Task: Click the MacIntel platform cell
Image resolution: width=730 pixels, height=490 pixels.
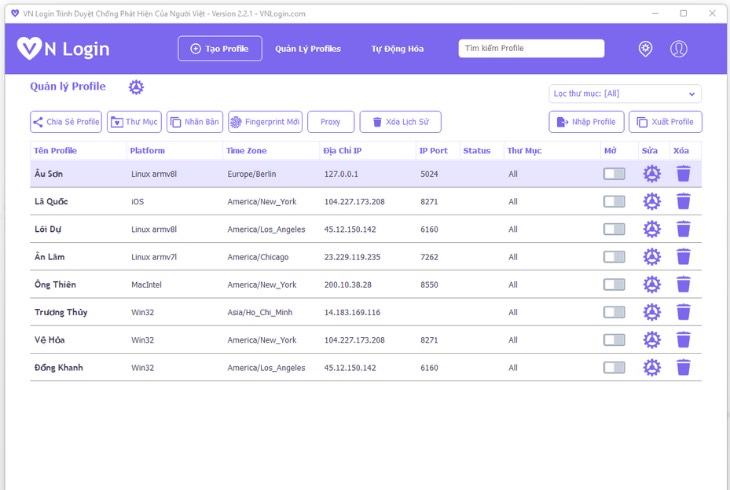Action: pyautogui.click(x=146, y=285)
